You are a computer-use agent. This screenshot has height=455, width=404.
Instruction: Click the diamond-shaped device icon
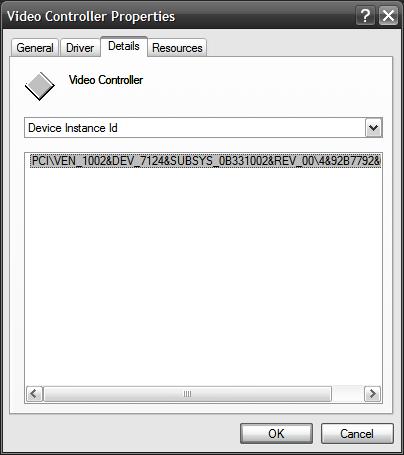(x=40, y=86)
